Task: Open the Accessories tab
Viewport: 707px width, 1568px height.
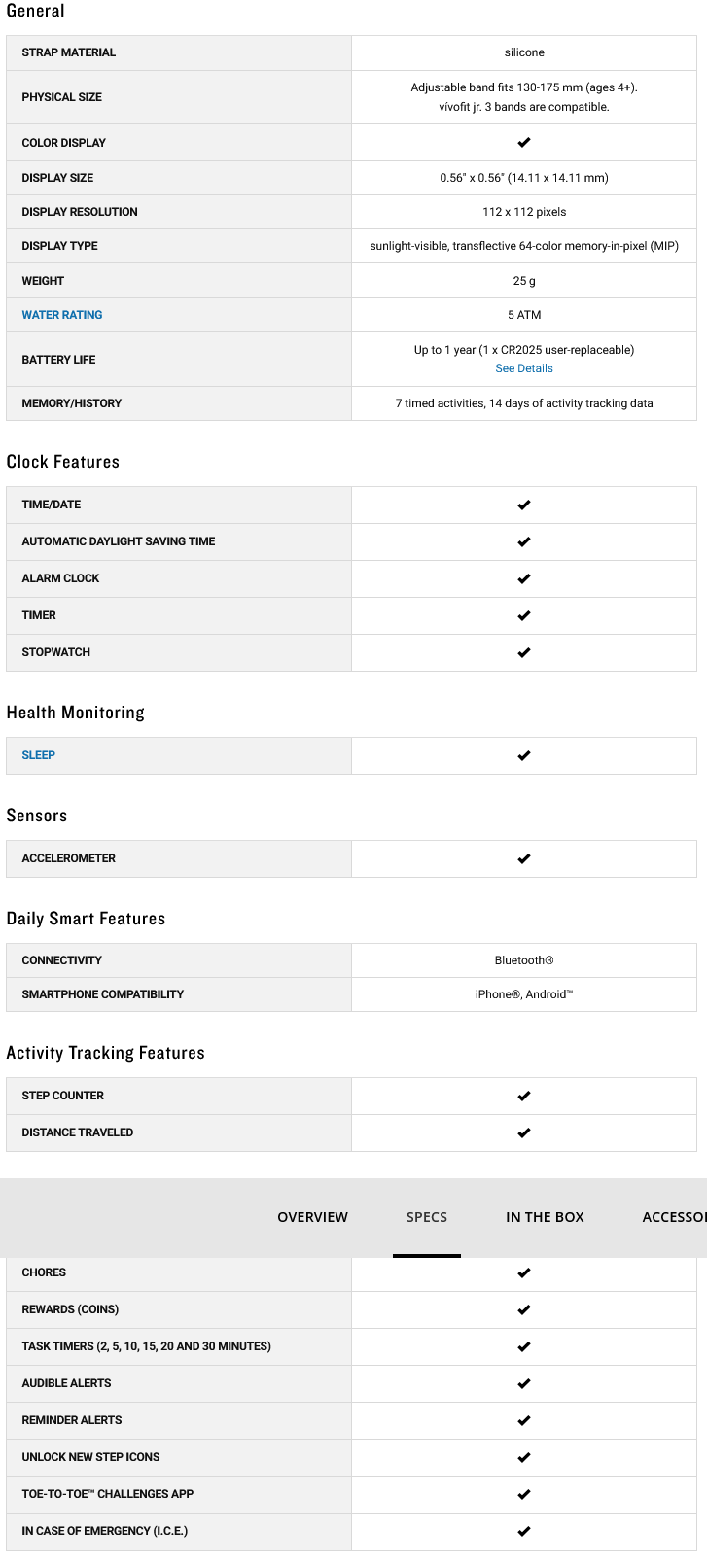Action: click(674, 1217)
